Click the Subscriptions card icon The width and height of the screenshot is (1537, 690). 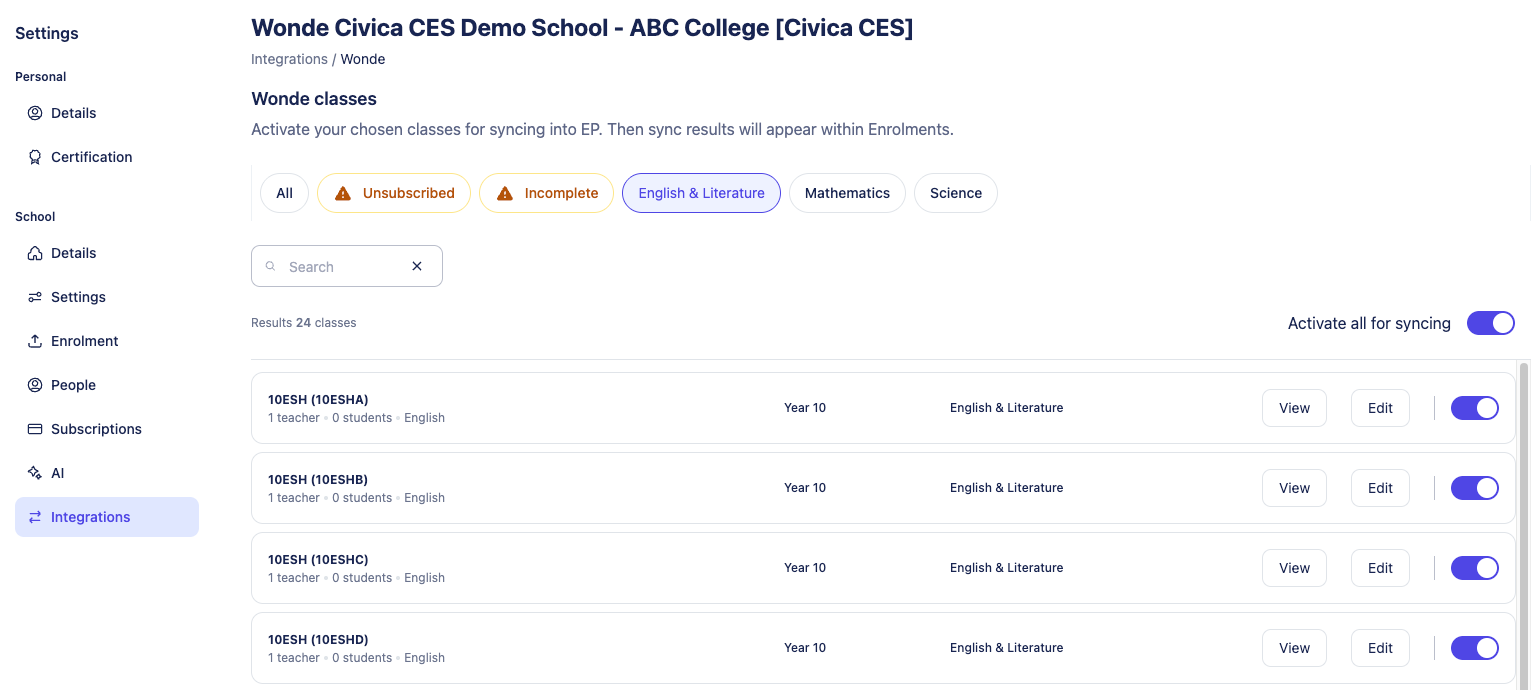(35, 429)
